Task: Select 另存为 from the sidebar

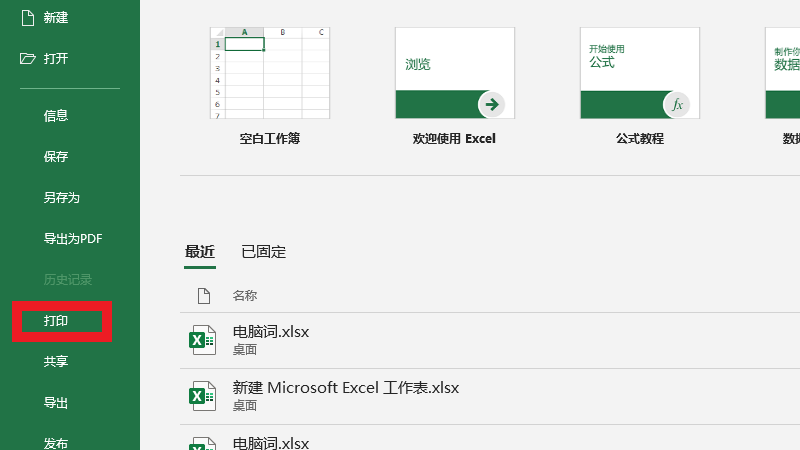Action: click(61, 197)
